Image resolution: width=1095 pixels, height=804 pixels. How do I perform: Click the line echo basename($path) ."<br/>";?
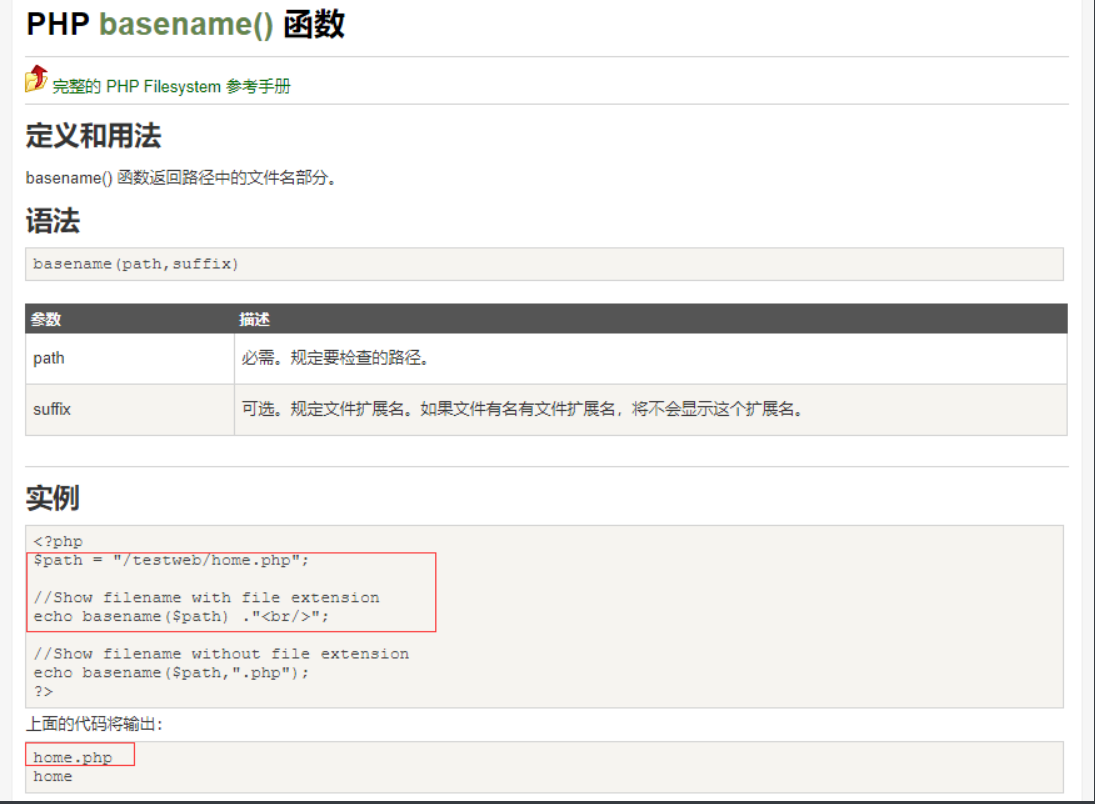point(181,617)
